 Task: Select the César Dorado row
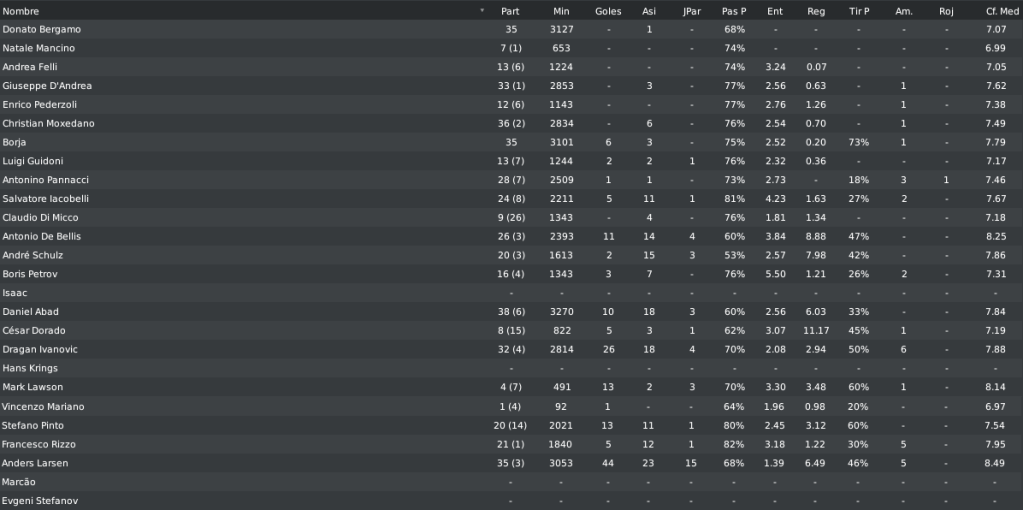coord(512,331)
